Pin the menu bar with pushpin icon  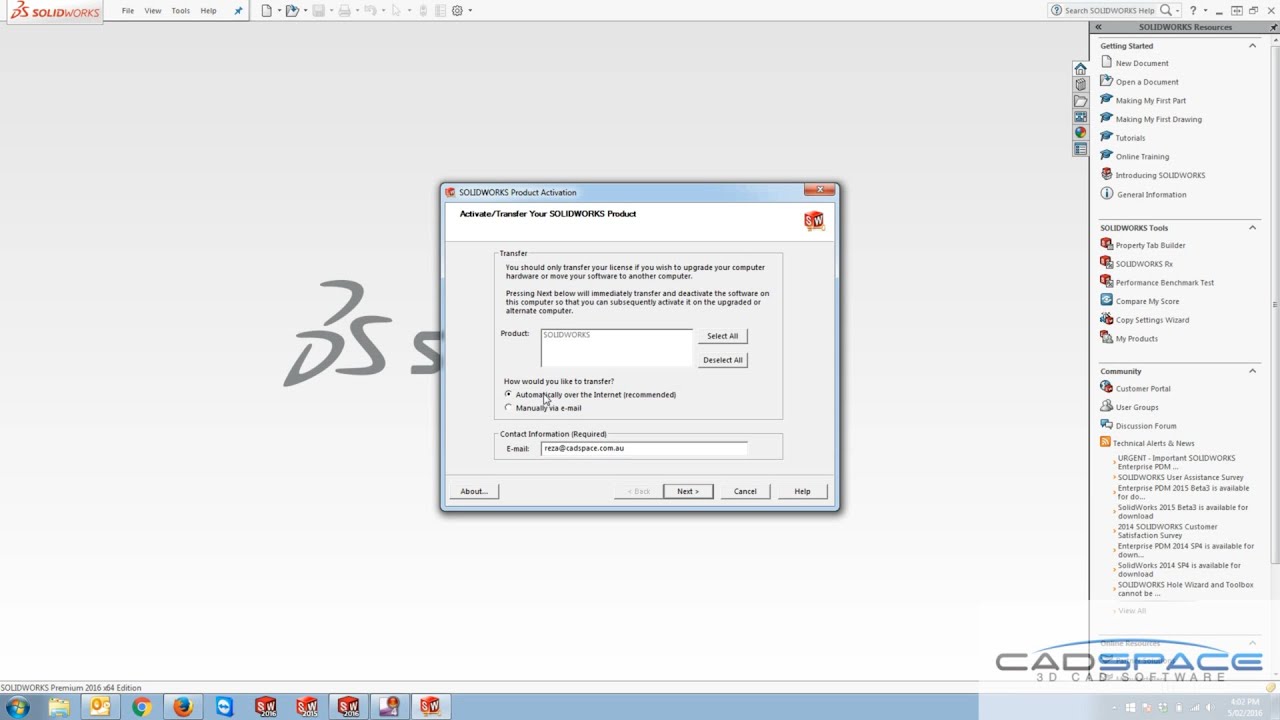(x=238, y=10)
